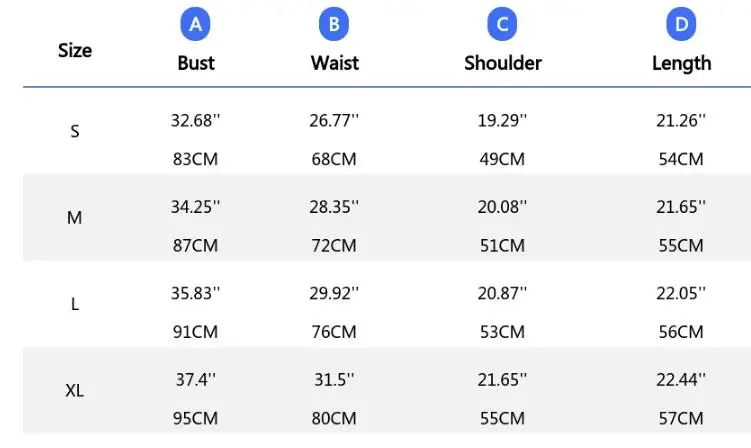
Task: Click the 95CM bust value
Action: click(196, 418)
